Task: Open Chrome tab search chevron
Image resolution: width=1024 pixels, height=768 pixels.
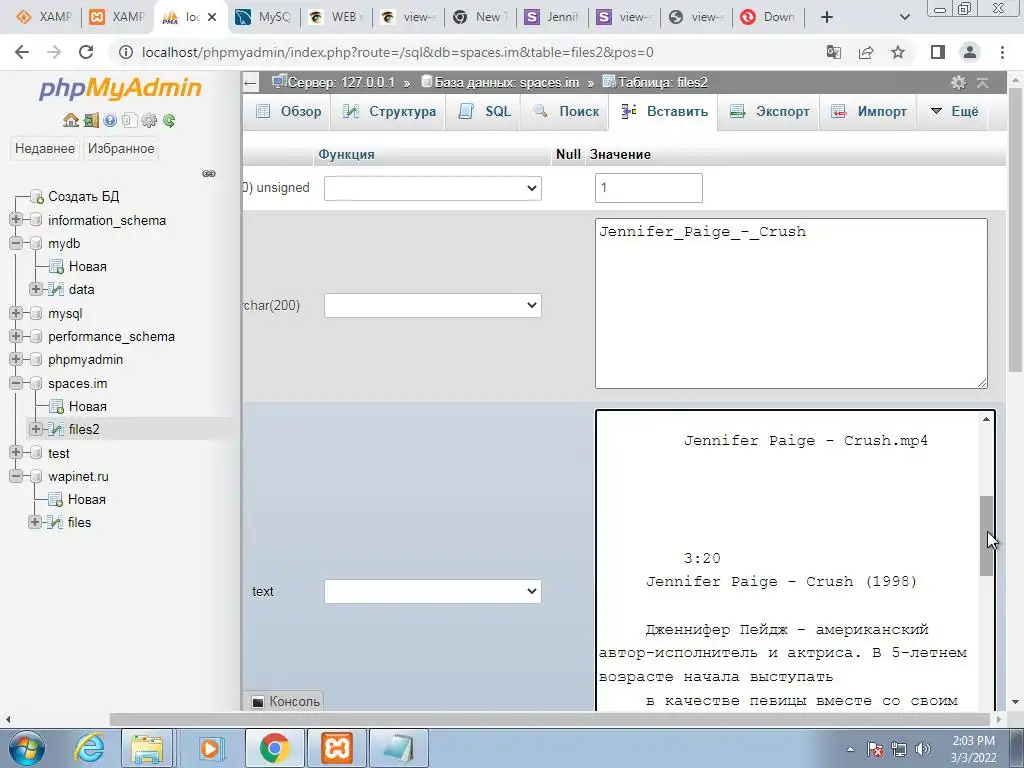Action: pyautogui.click(x=904, y=17)
